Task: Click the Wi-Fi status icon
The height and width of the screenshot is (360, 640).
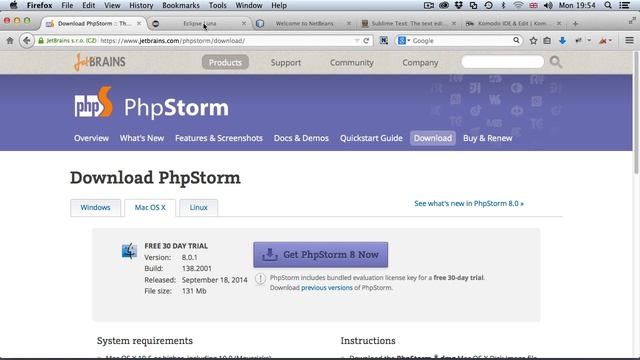Action: pyautogui.click(x=518, y=5)
